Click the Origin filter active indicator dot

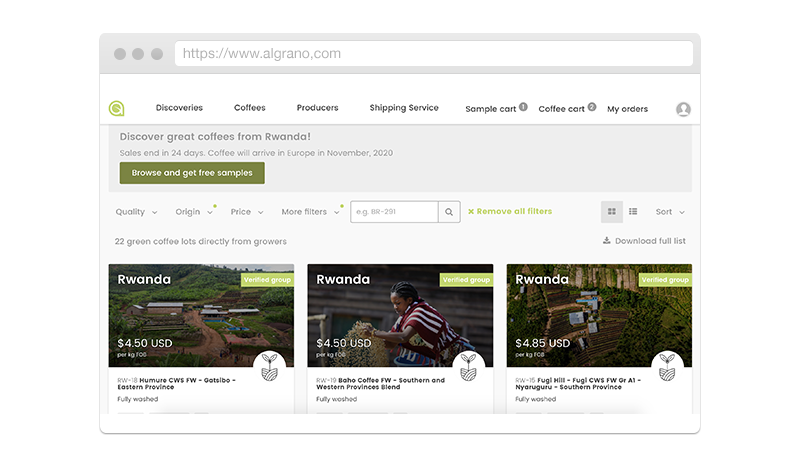[x=215, y=206]
